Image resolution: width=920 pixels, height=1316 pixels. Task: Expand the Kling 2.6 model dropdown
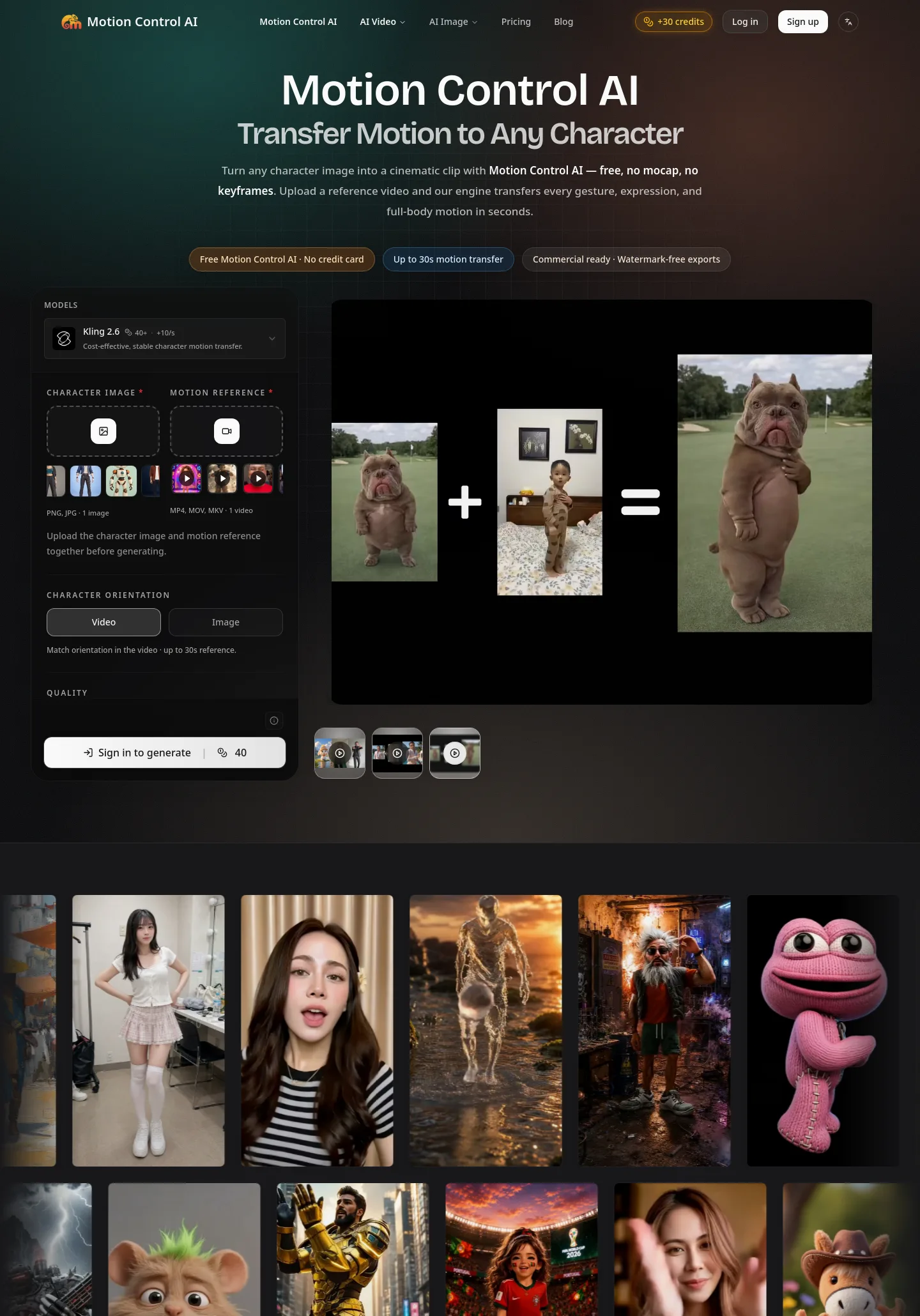pyautogui.click(x=165, y=339)
